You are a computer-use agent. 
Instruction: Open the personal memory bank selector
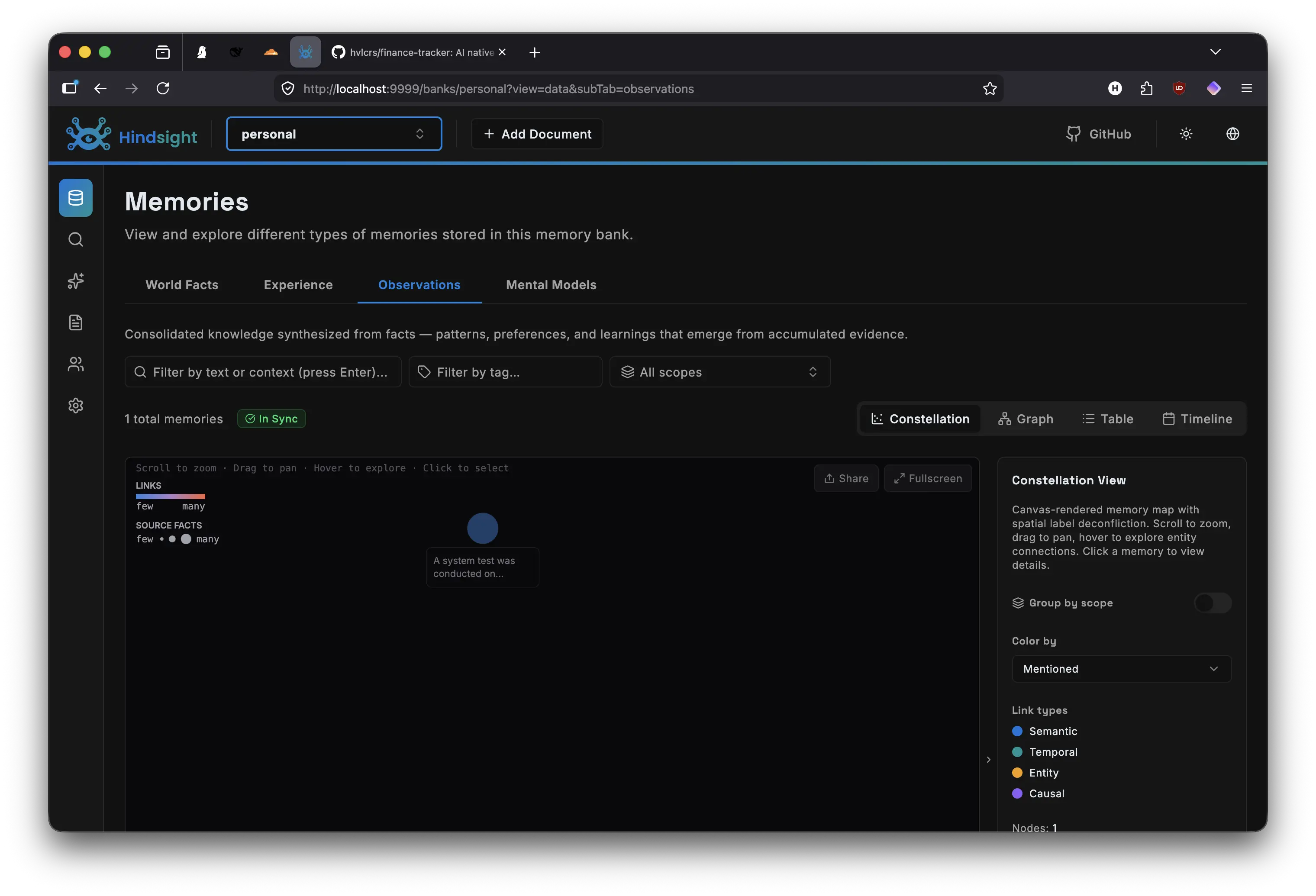click(x=333, y=134)
